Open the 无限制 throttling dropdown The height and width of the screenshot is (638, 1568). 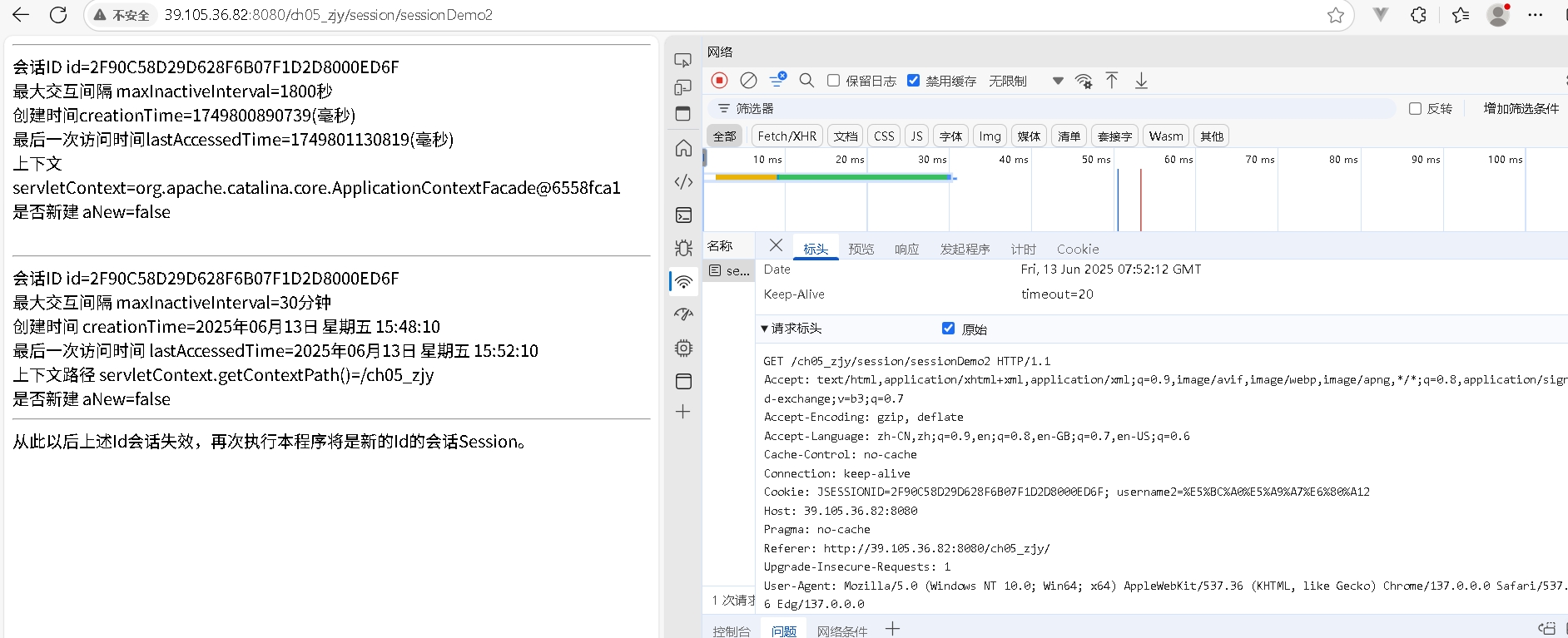pos(1022,81)
